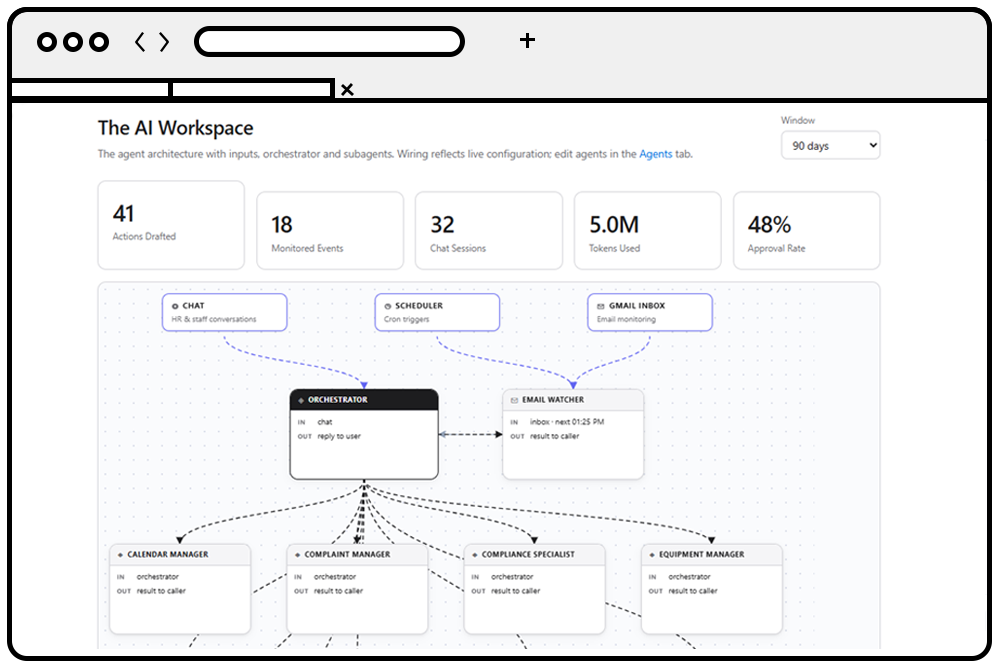Open the Approval Rate stat card
The width and height of the screenshot is (1000, 666).
coord(807,230)
